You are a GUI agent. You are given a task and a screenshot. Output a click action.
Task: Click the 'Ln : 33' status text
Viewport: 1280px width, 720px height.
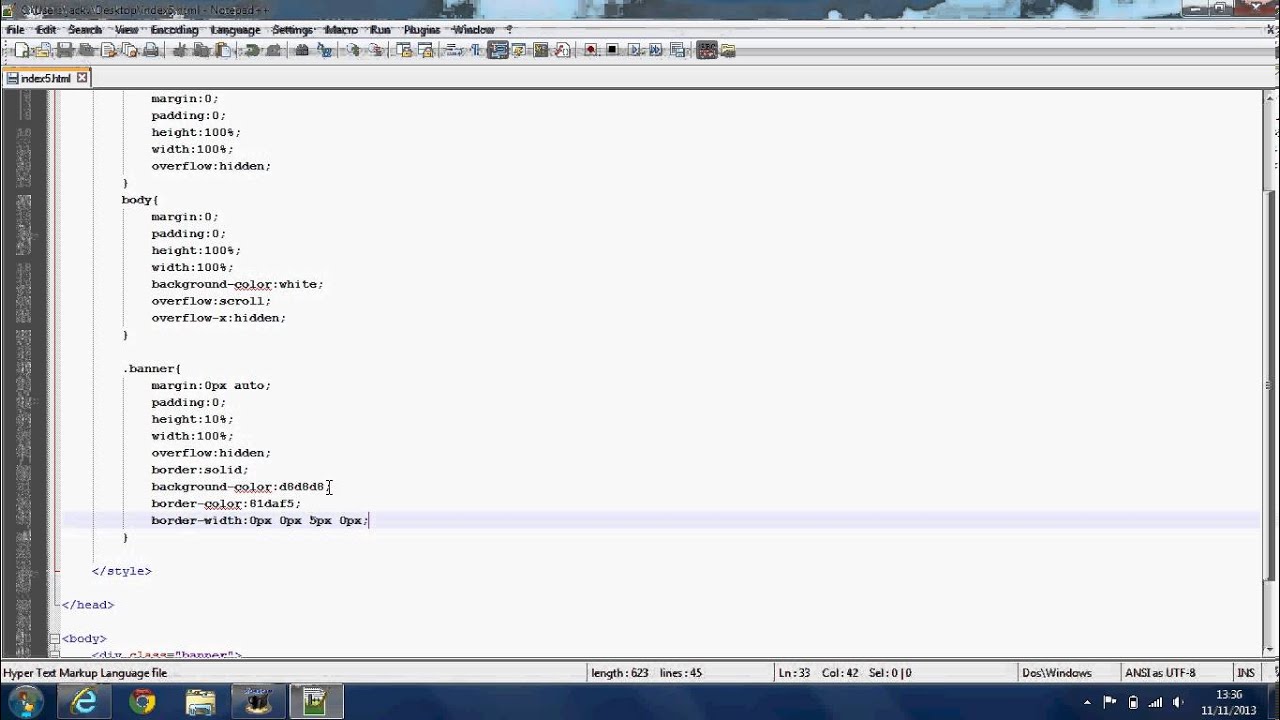click(794, 673)
